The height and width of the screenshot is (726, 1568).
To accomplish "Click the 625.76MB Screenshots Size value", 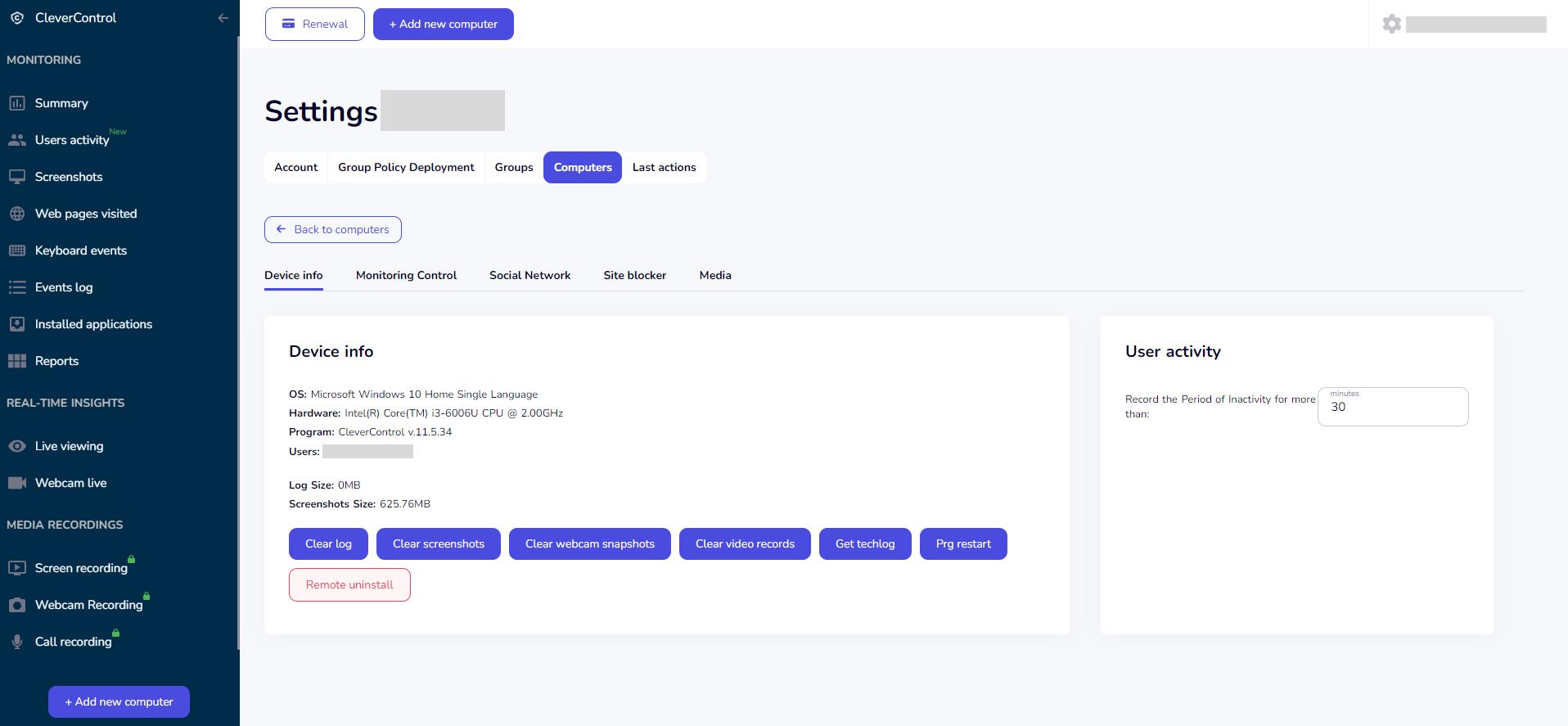I will (405, 504).
